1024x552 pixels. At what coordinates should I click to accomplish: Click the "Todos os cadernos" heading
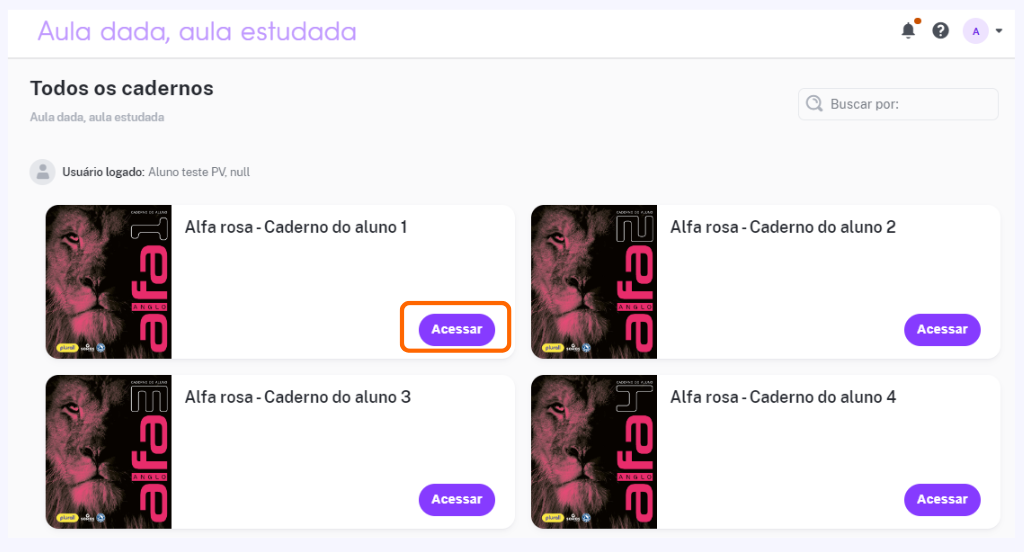click(x=121, y=88)
